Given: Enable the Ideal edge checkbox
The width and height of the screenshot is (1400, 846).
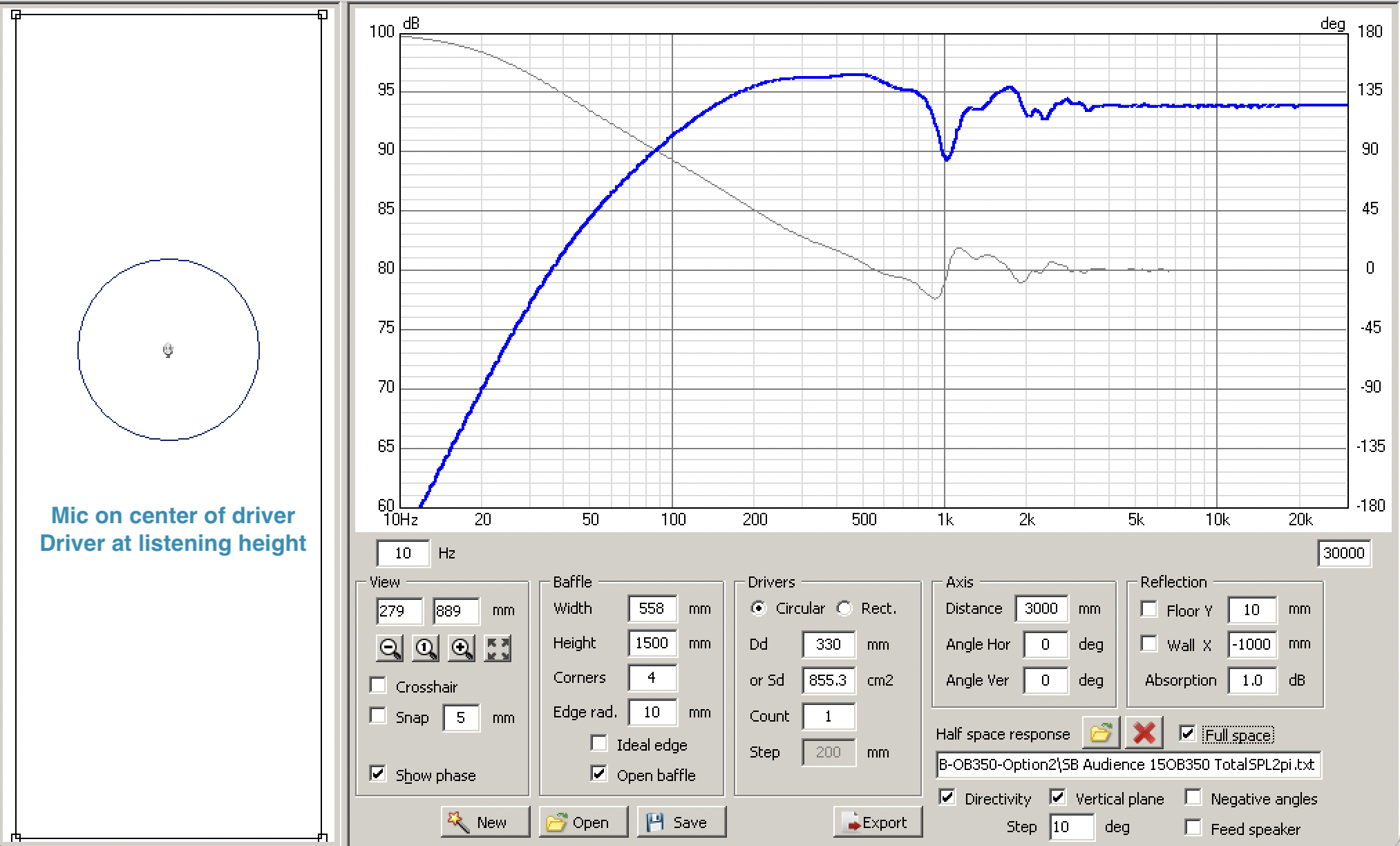Looking at the screenshot, I should 599,743.
